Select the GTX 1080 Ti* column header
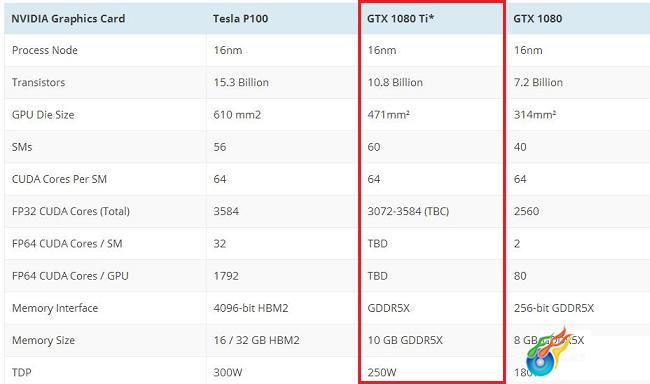Viewport: 650px width, 384px height. click(400, 19)
